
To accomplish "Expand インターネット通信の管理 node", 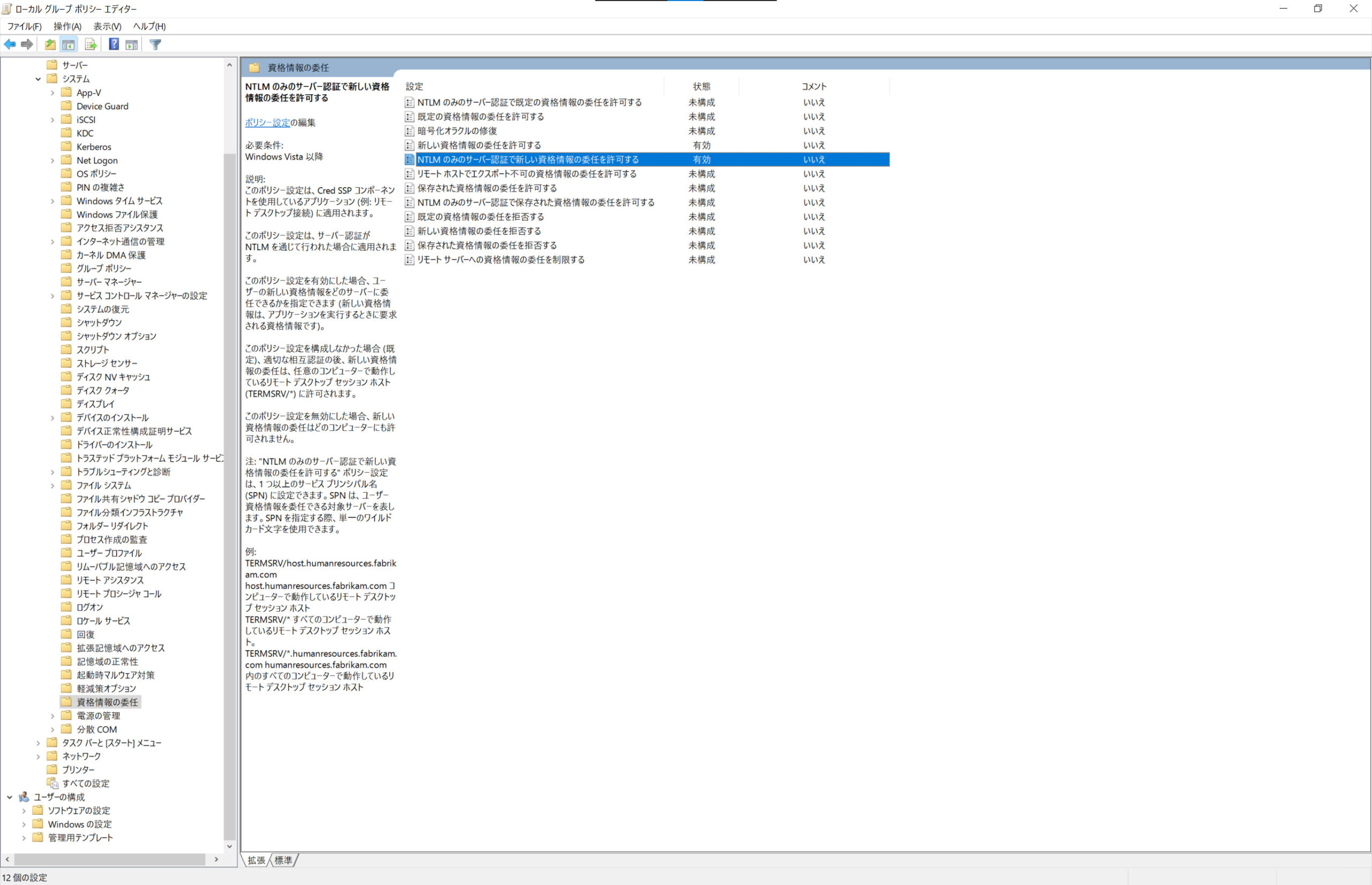I will (53, 241).
